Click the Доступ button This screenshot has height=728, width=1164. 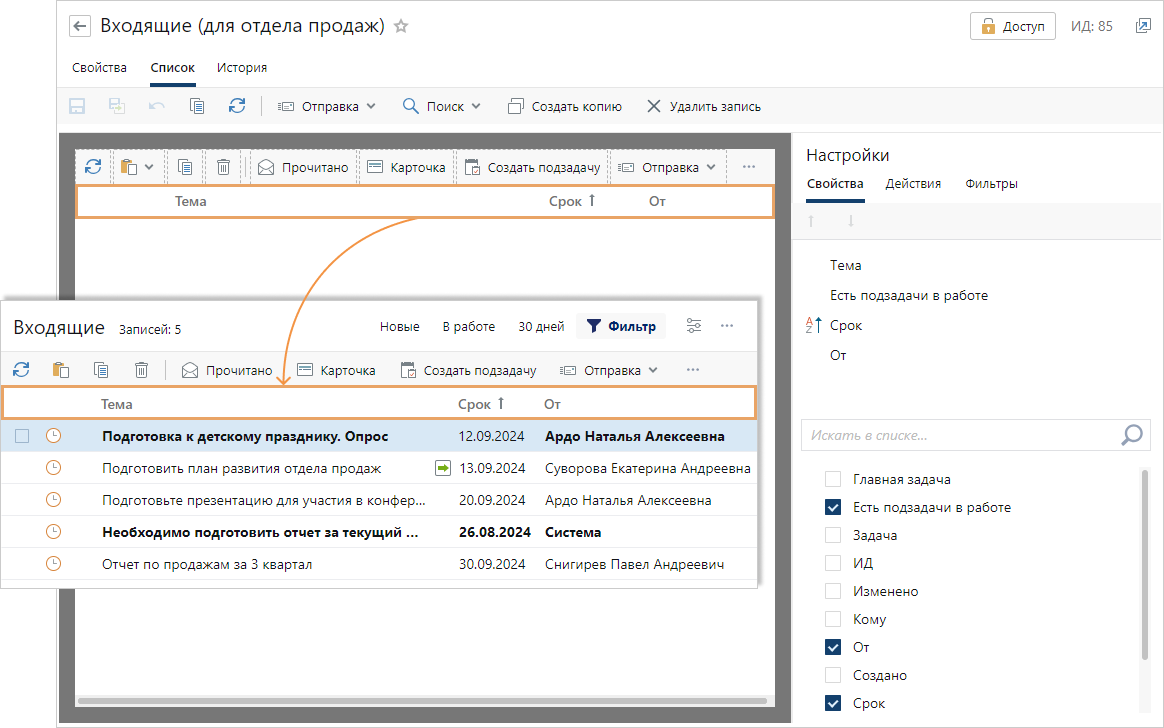click(x=1013, y=26)
